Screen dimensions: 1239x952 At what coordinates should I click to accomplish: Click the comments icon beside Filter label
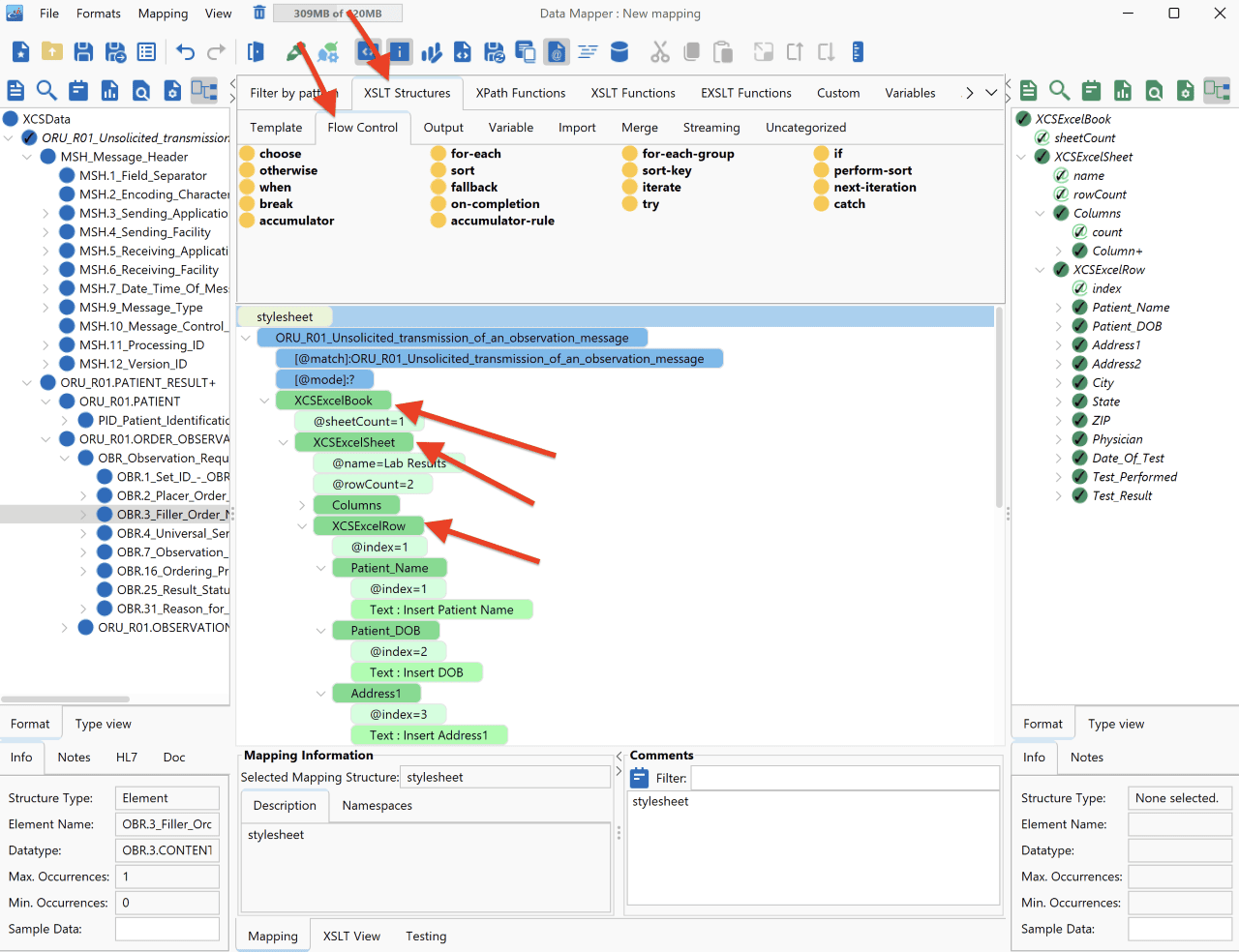pyautogui.click(x=640, y=778)
